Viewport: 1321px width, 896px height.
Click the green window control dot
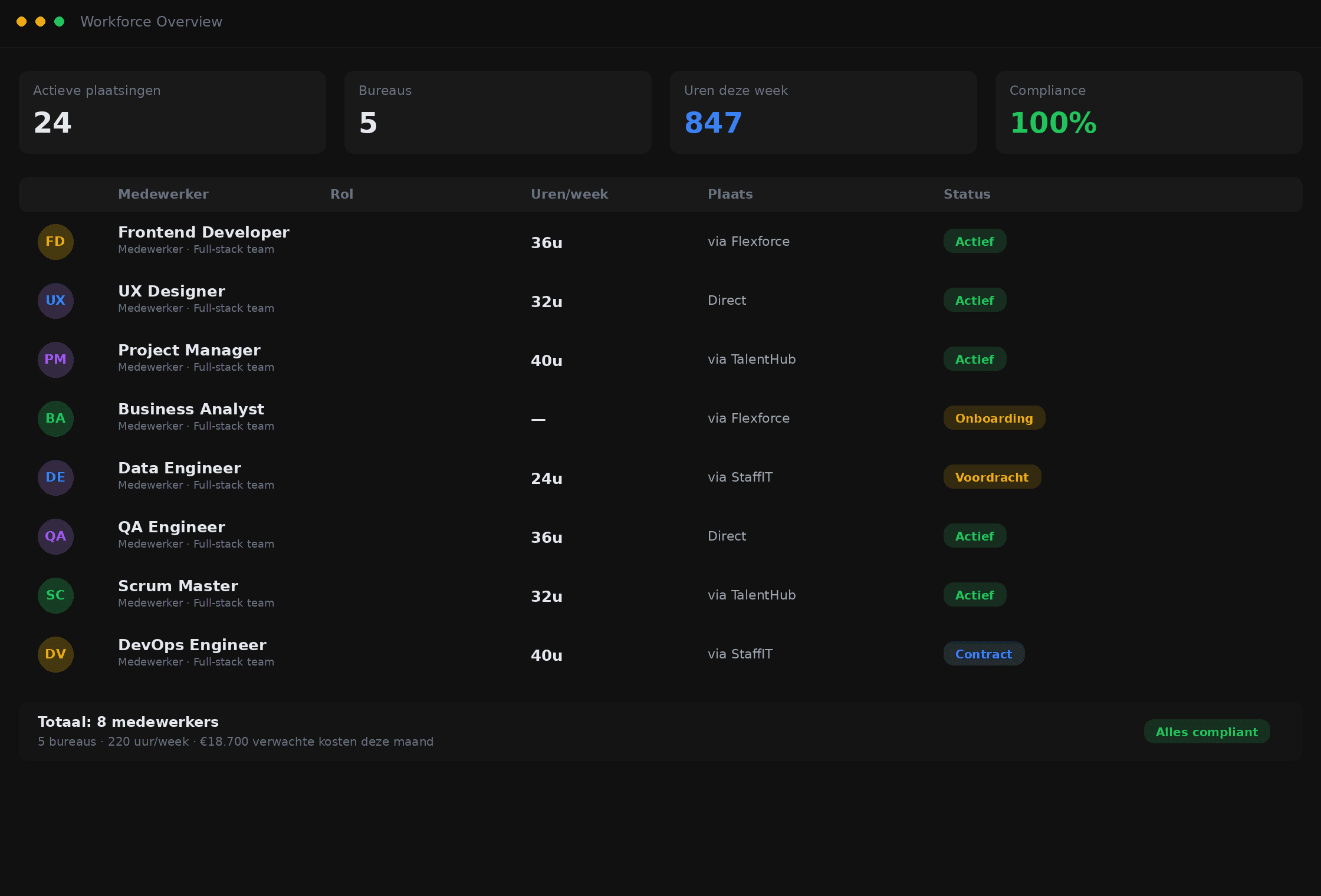pos(59,22)
